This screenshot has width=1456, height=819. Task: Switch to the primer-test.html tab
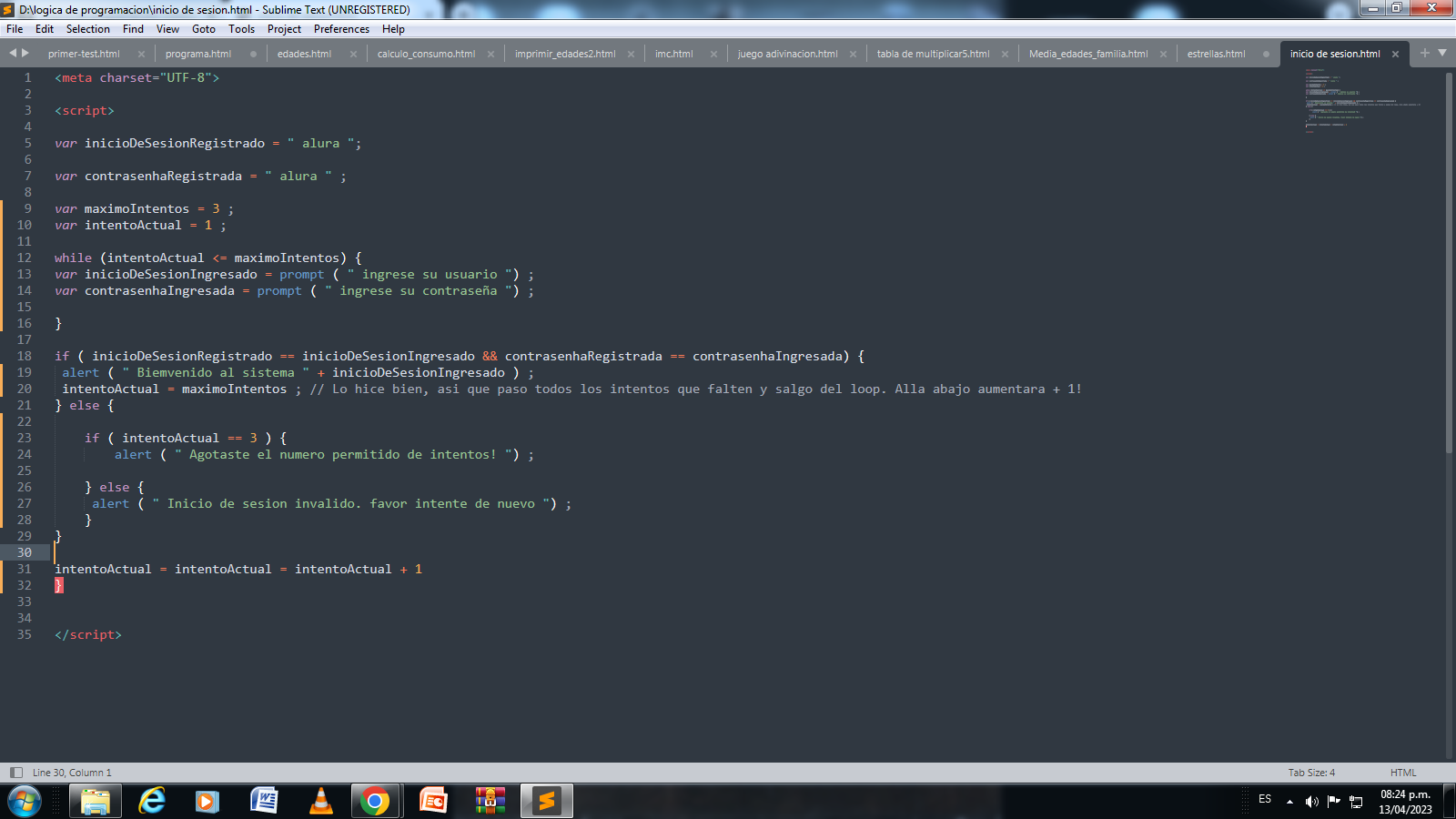84,54
